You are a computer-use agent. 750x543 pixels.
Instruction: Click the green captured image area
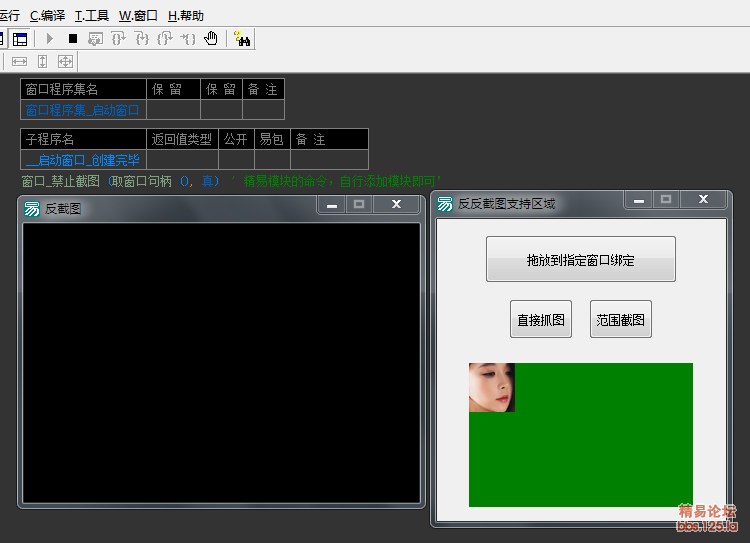coord(581,435)
